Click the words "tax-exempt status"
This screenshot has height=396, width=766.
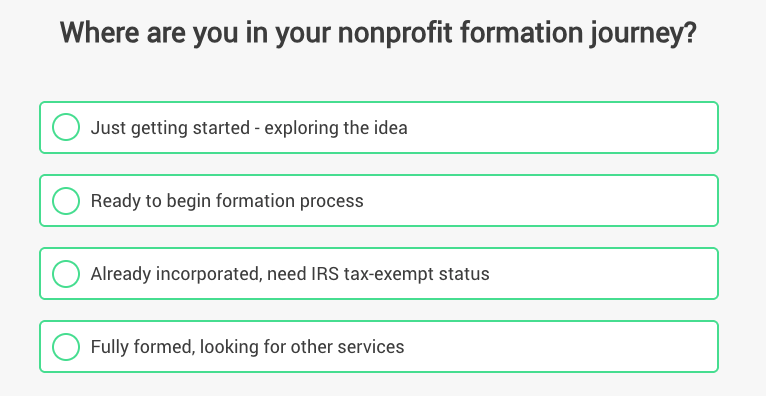point(417,274)
